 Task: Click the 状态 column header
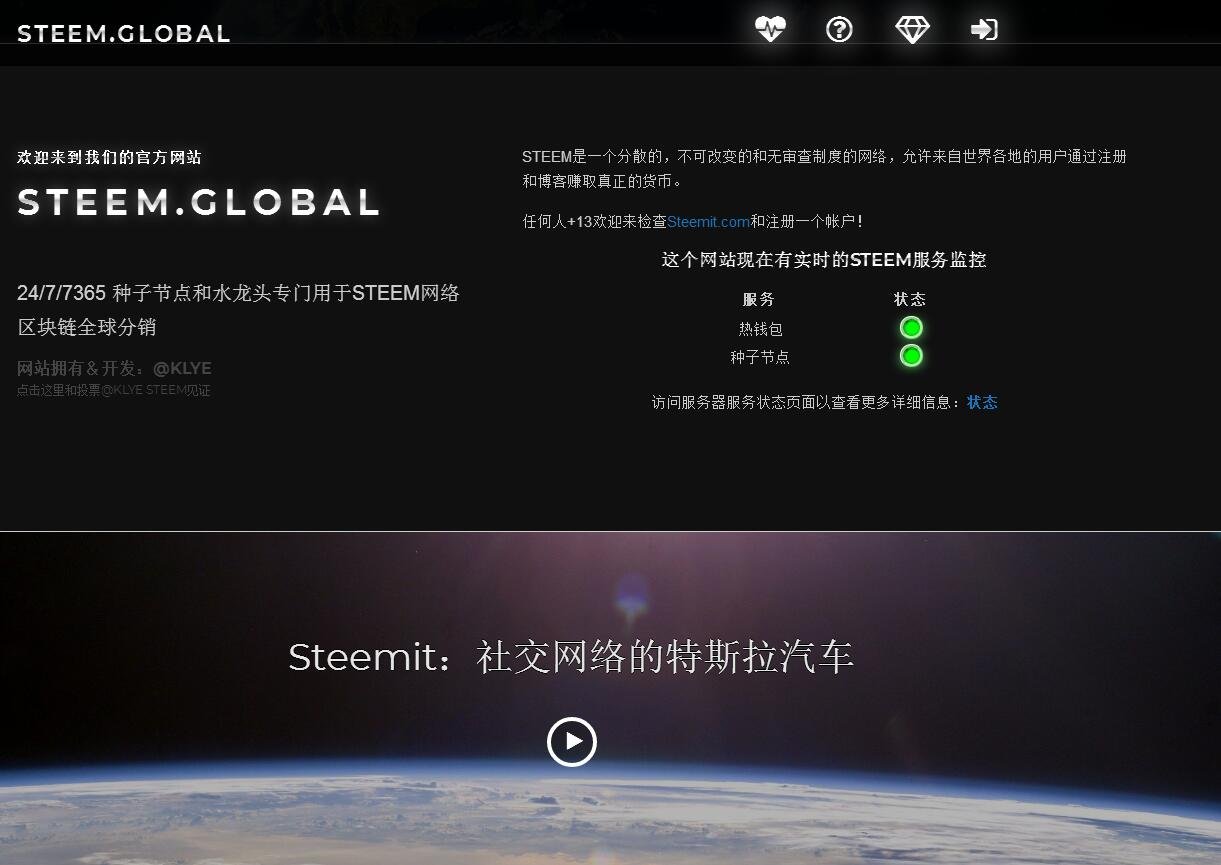(910, 299)
